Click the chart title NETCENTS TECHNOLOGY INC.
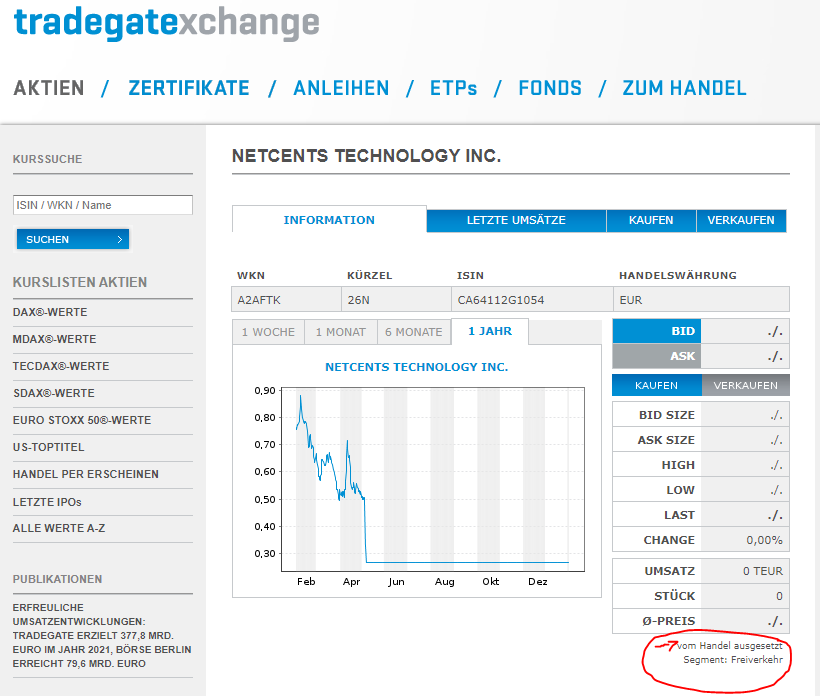Screen dimensions: 820x696 (417, 367)
